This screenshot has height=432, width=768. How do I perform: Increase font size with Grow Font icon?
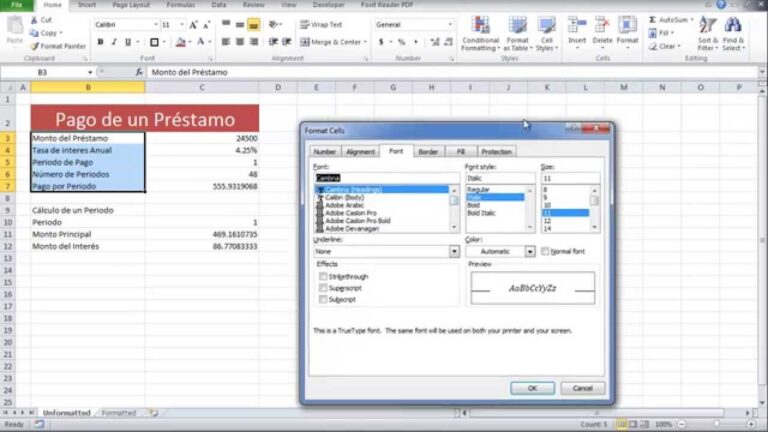pos(193,24)
